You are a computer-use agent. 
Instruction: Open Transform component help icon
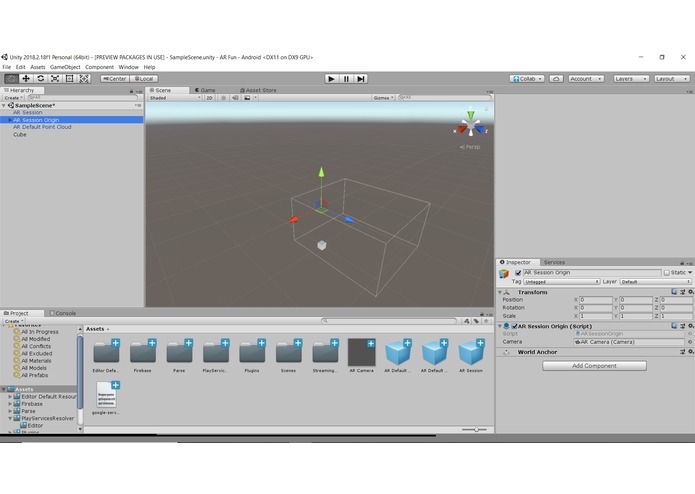tap(674, 292)
